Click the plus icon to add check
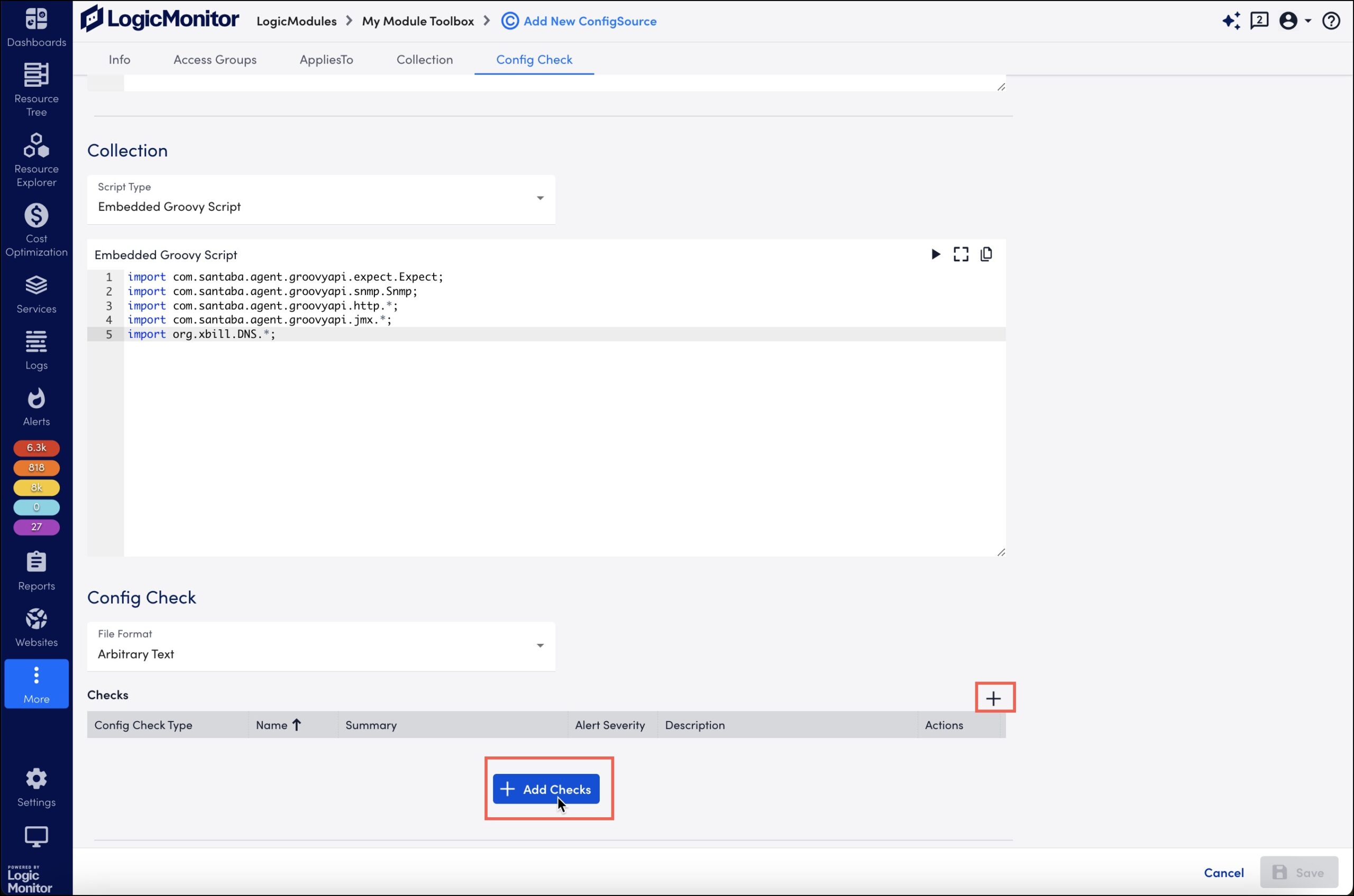The height and width of the screenshot is (896, 1354). pos(993,698)
